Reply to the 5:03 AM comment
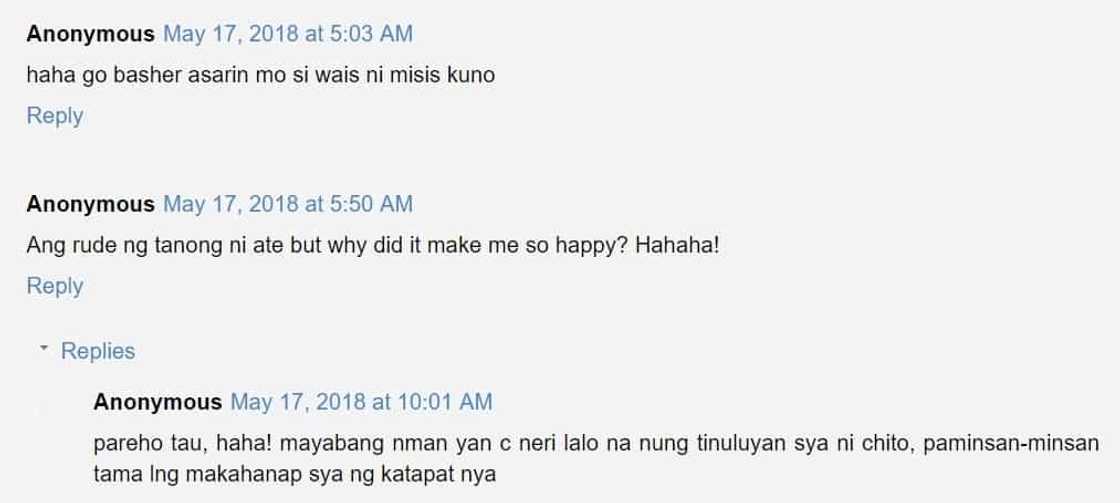The width and height of the screenshot is (1120, 503). [x=55, y=116]
